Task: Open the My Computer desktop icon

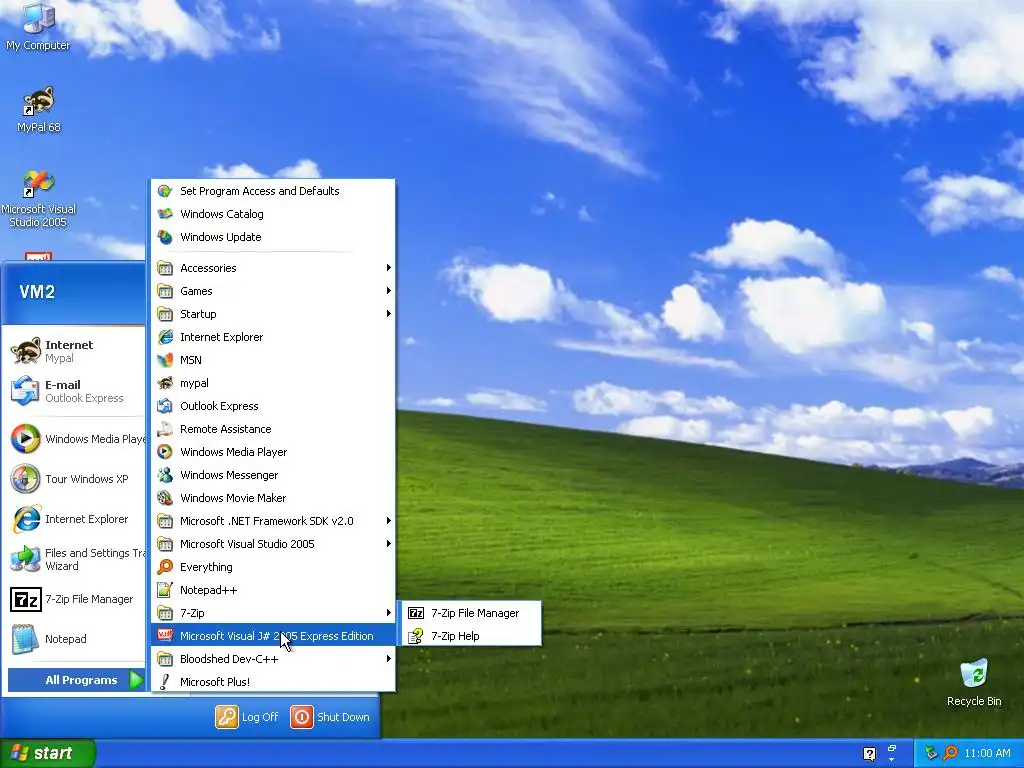Action: [38, 27]
